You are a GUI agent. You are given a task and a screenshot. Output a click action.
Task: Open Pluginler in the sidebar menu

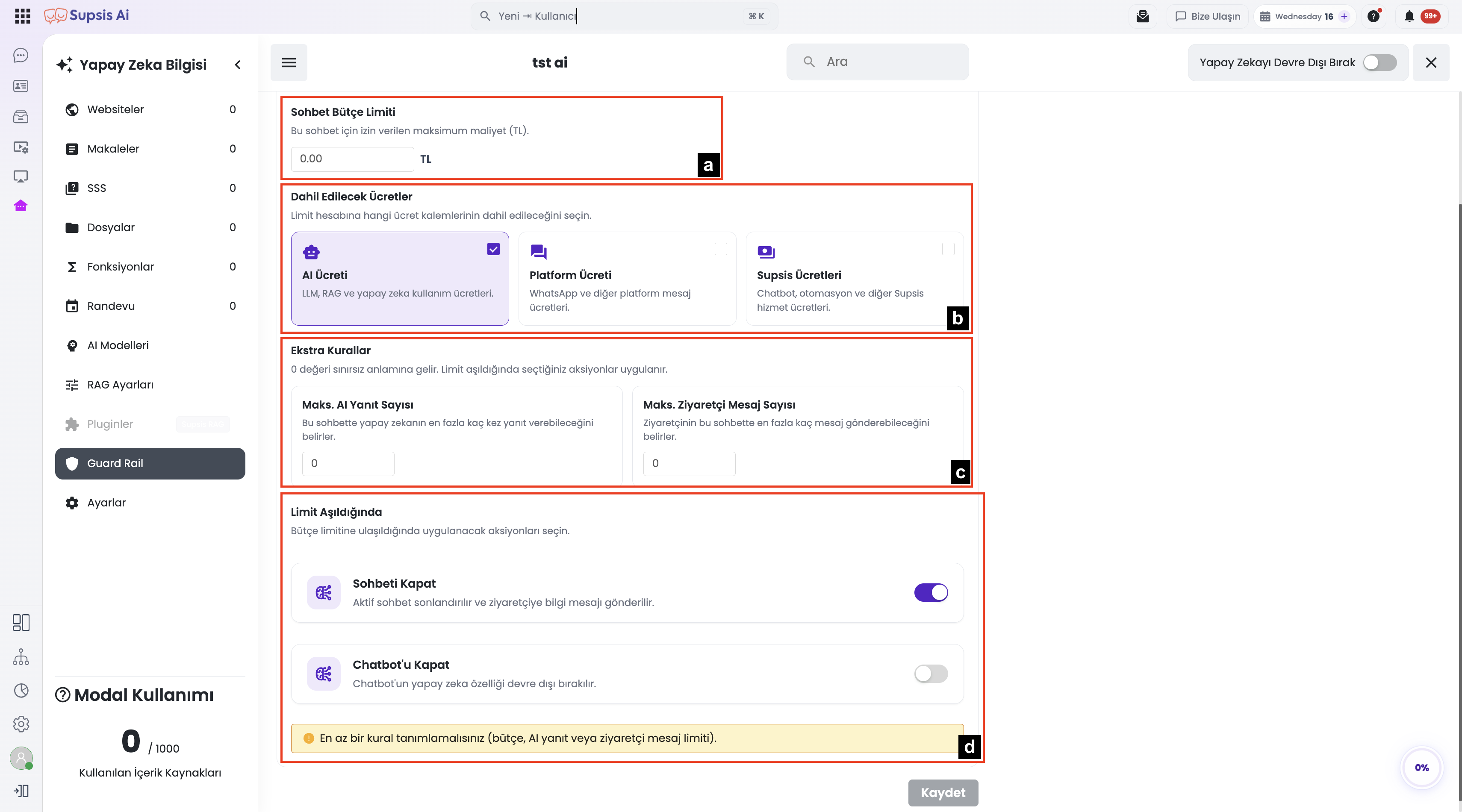point(150,424)
